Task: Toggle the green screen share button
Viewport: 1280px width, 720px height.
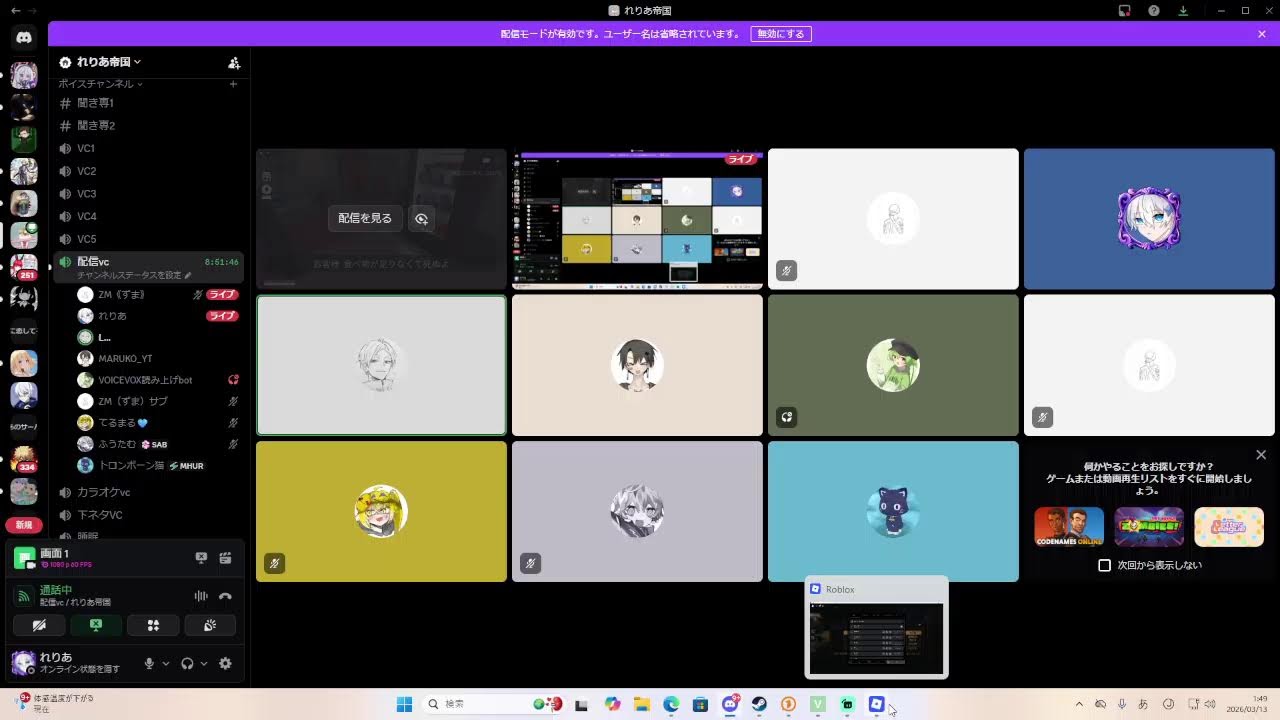Action: (96, 625)
